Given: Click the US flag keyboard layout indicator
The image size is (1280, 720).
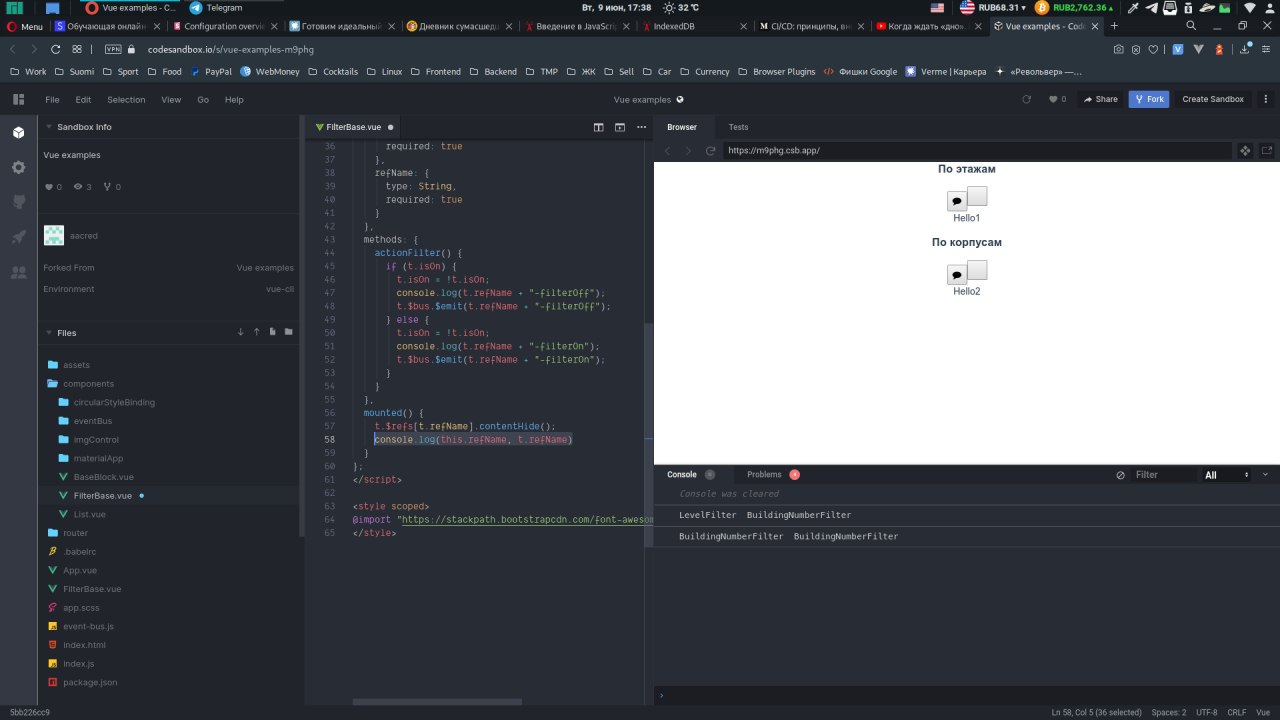Looking at the screenshot, I should pos(937,7).
